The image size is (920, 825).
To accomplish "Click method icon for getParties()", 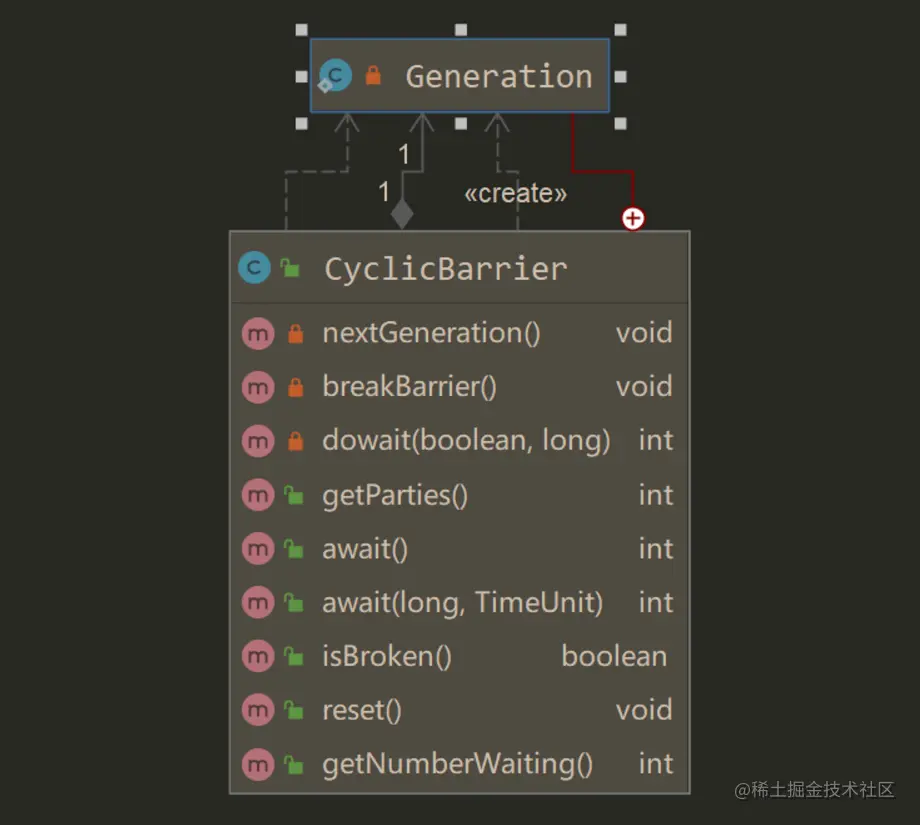I will 258,495.
